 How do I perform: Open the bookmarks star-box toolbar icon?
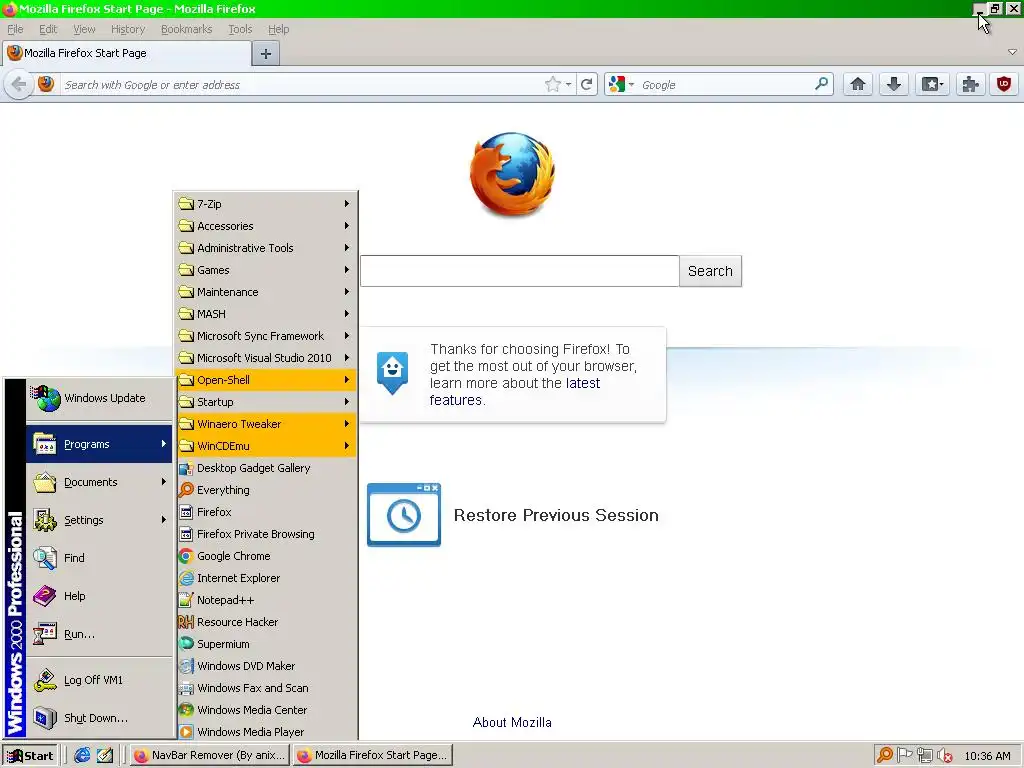pyautogui.click(x=932, y=84)
